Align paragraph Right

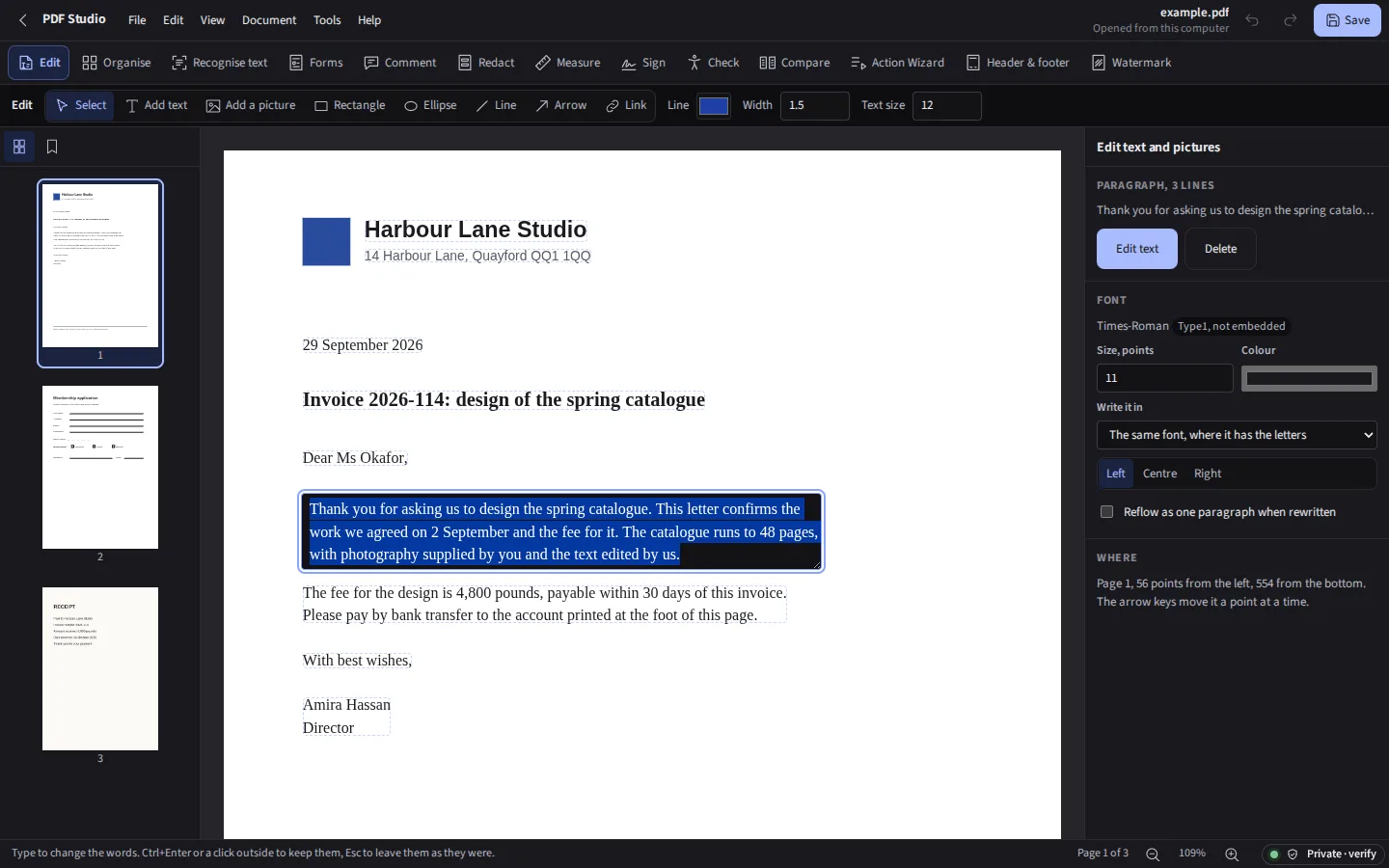coord(1207,474)
